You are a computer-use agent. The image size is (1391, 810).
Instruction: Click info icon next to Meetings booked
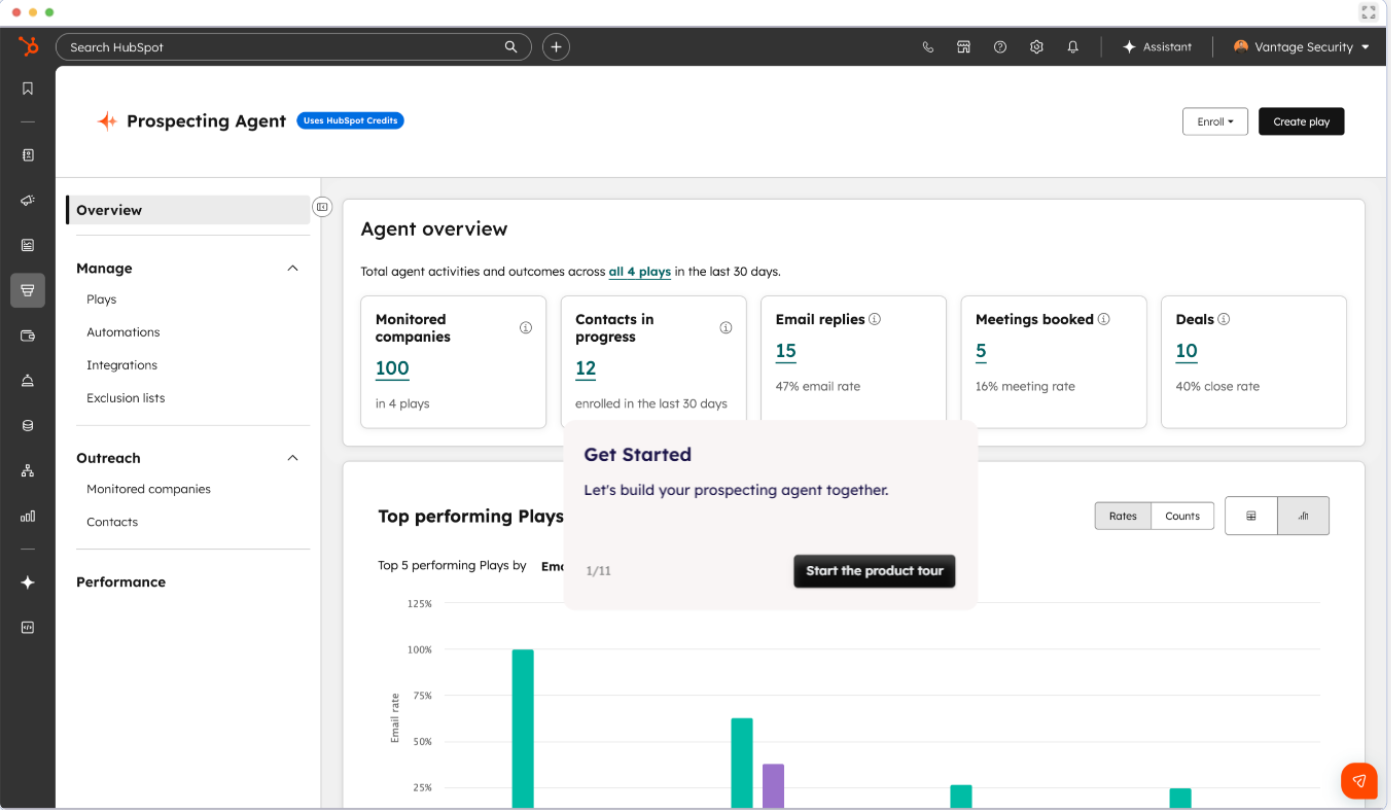[1104, 320]
